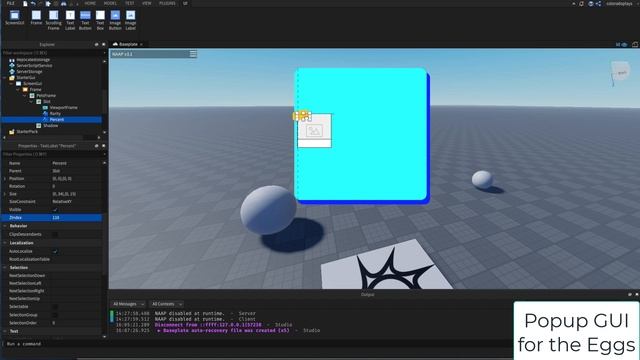
Task: Open the All Contexts dropdown in Output
Action: click(x=167, y=304)
